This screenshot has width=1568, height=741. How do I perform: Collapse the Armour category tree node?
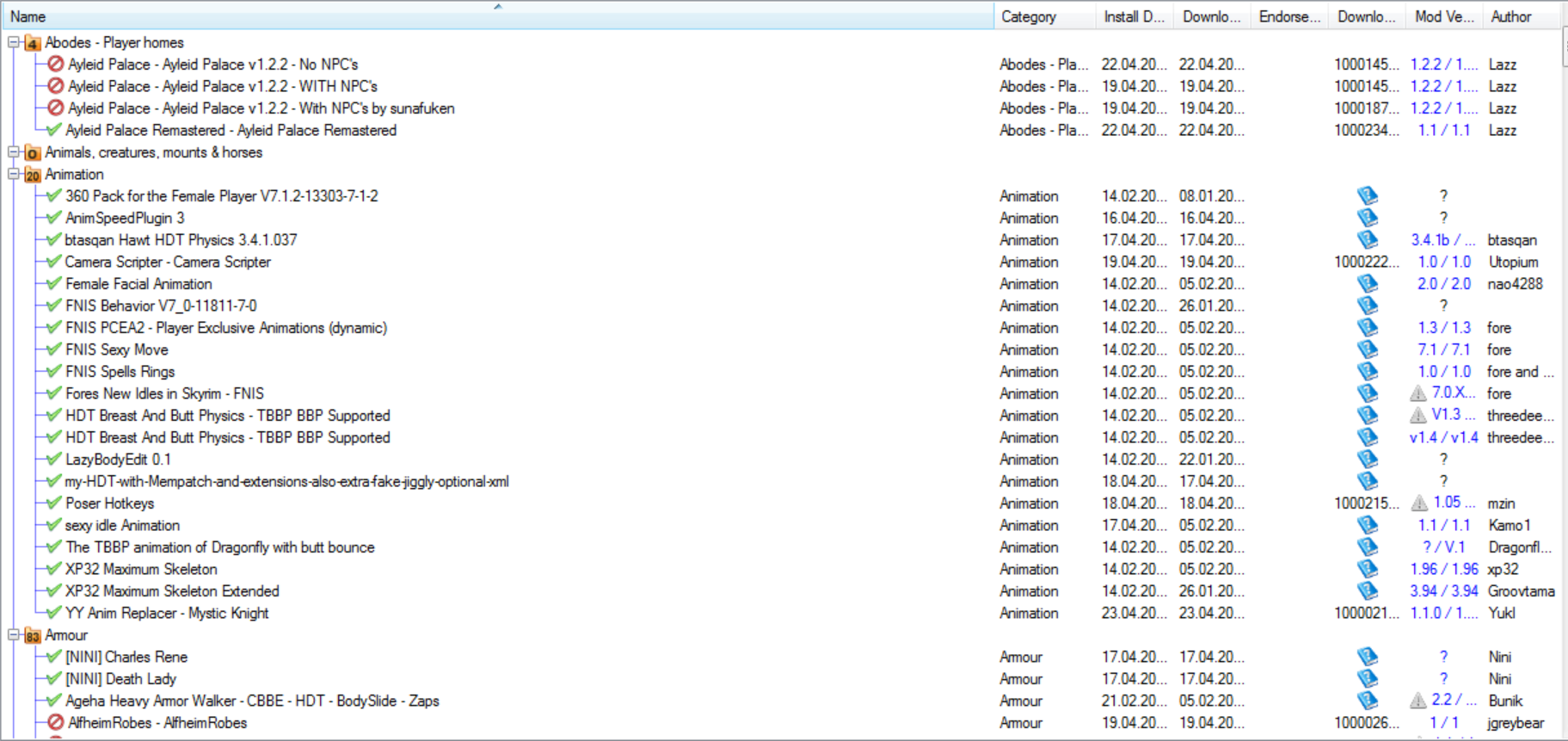pos(14,635)
